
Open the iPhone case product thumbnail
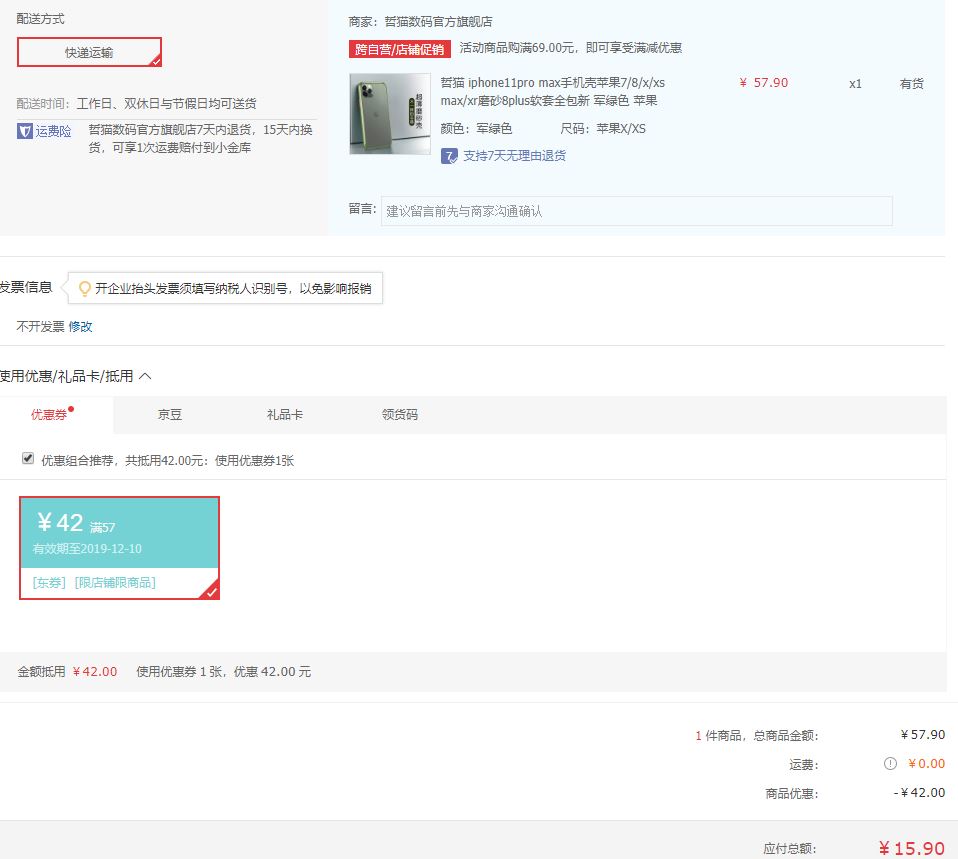pyautogui.click(x=390, y=114)
